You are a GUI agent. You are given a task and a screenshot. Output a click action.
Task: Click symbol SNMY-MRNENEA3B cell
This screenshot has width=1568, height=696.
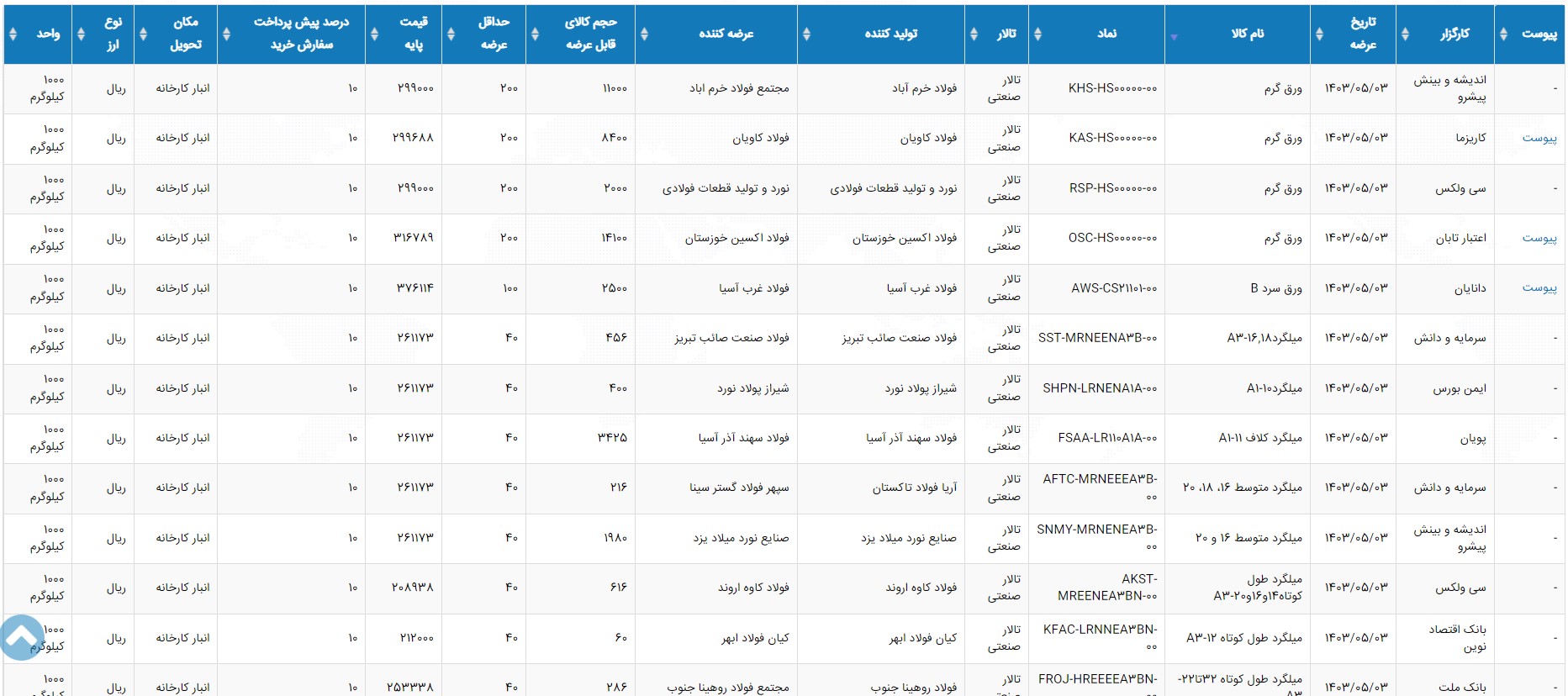click(1096, 538)
